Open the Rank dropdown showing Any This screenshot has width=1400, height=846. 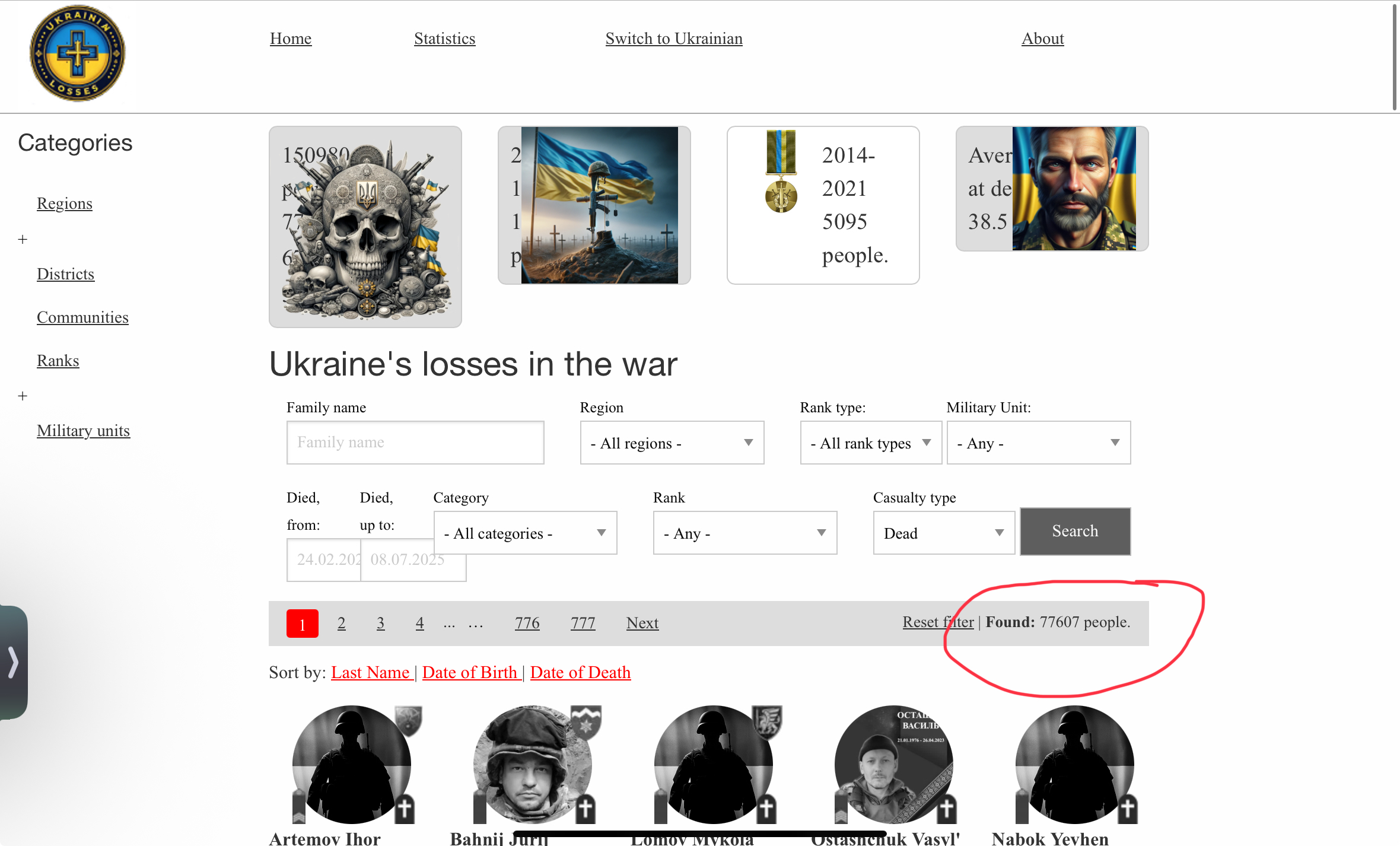click(x=745, y=533)
